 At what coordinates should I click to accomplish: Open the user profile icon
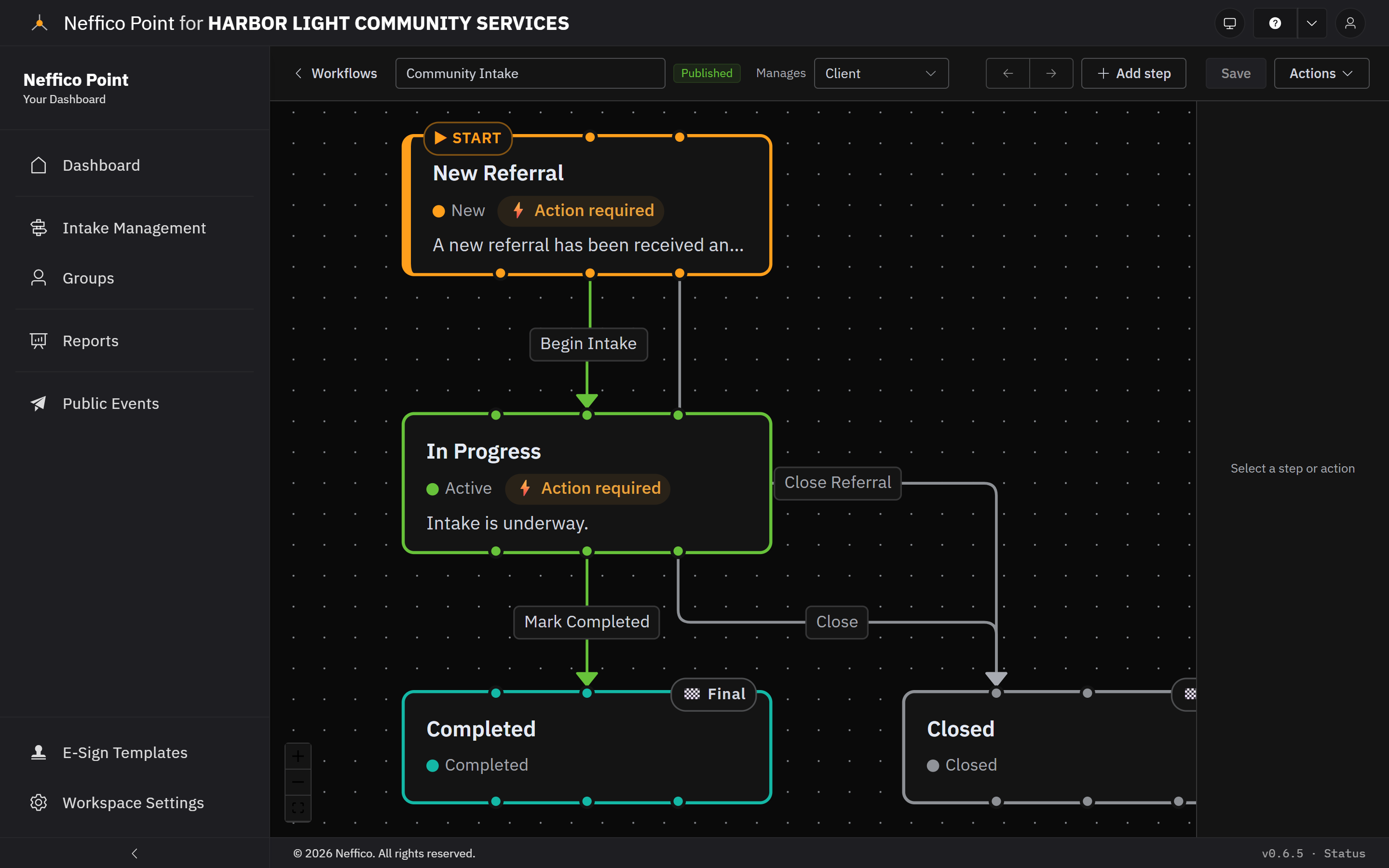click(x=1350, y=24)
